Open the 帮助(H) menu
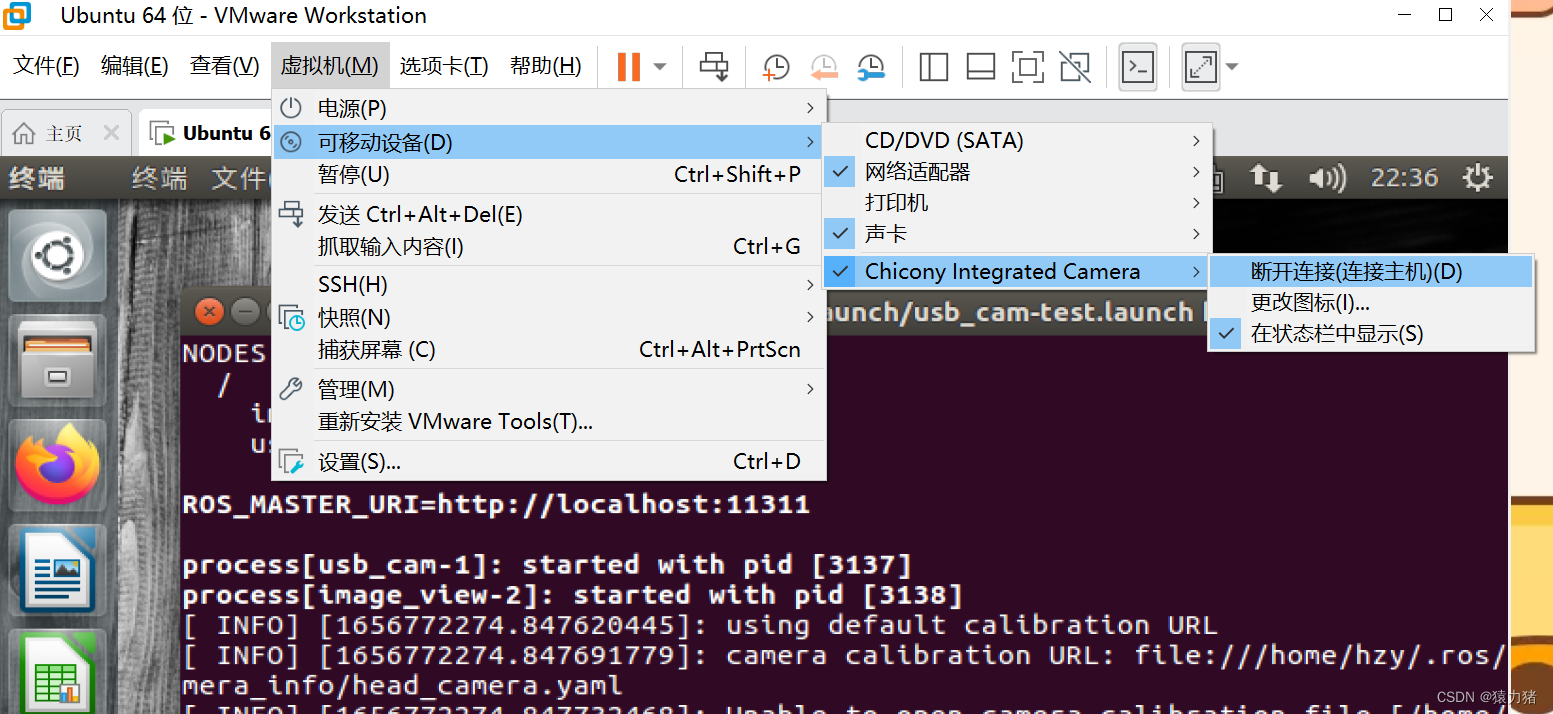This screenshot has width=1553, height=714. tap(545, 66)
